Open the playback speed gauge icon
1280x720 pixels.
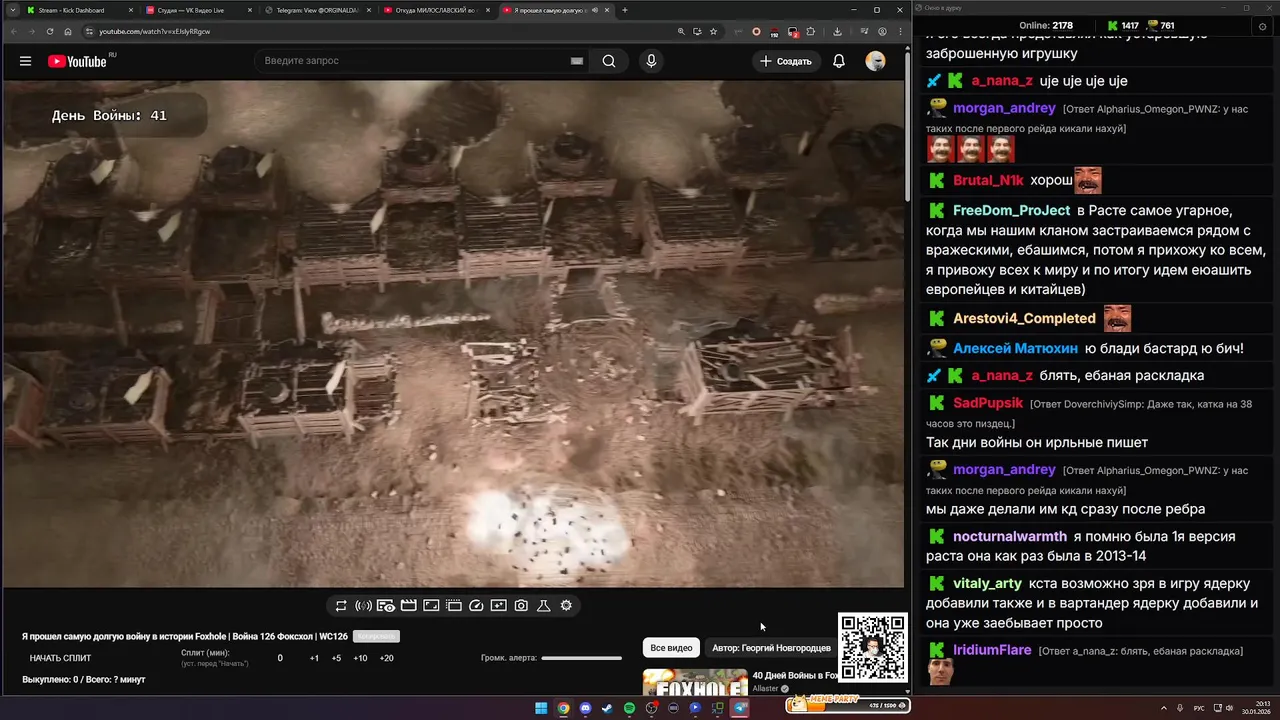[x=476, y=606]
